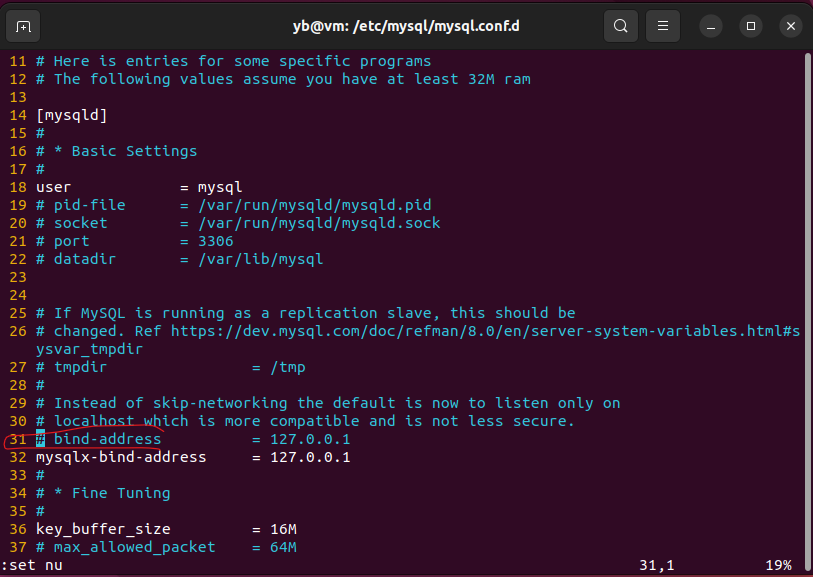Viewport: 813px width, 577px height.
Task: Close the terminal window
Action: pyautogui.click(x=791, y=26)
